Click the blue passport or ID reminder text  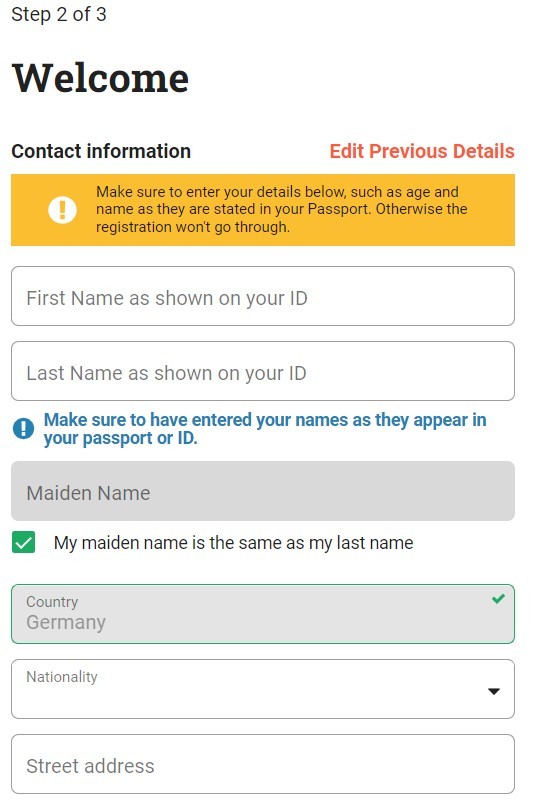pos(265,429)
